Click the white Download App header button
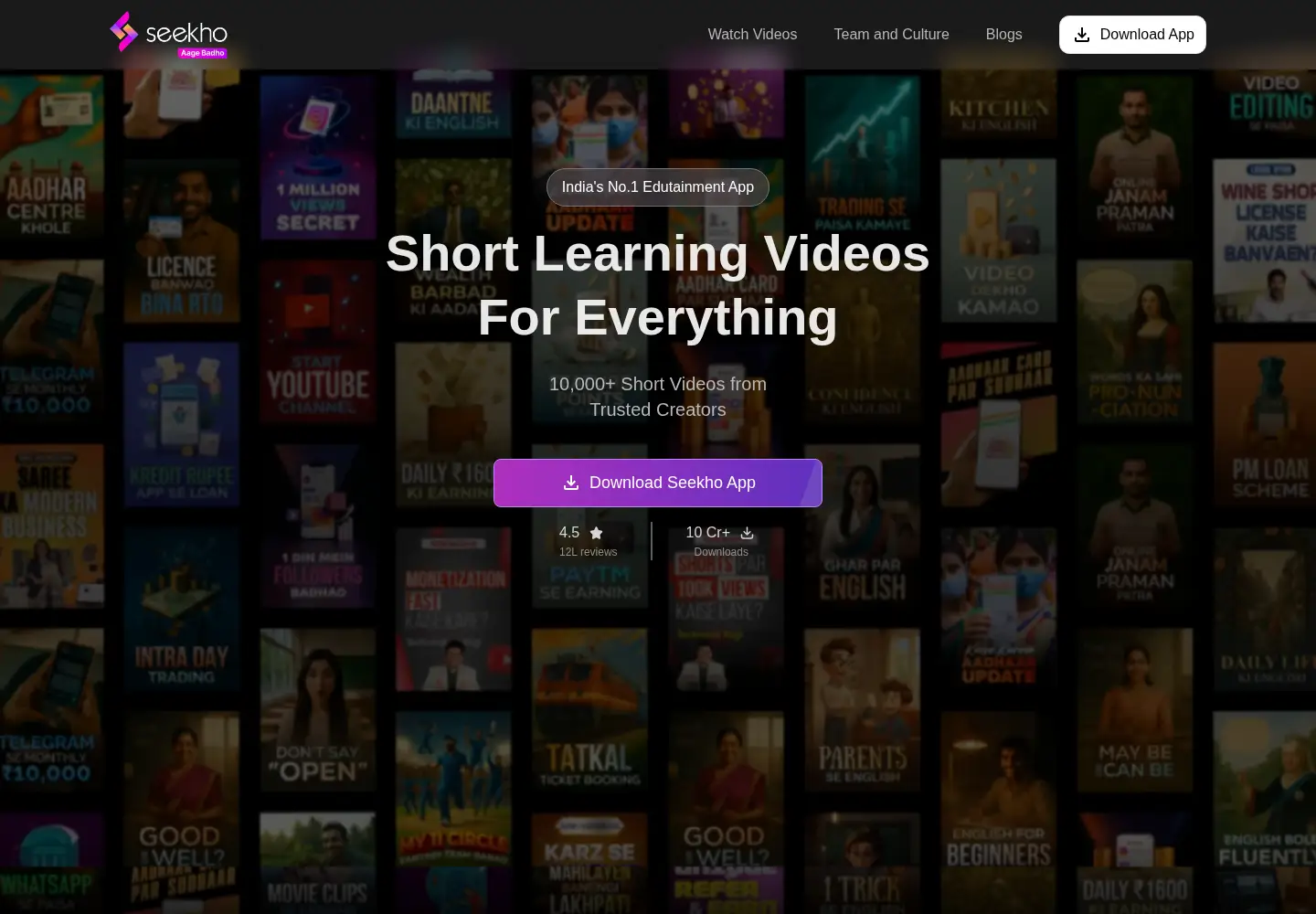Screen dimensions: 1316x914 (x=1132, y=35)
